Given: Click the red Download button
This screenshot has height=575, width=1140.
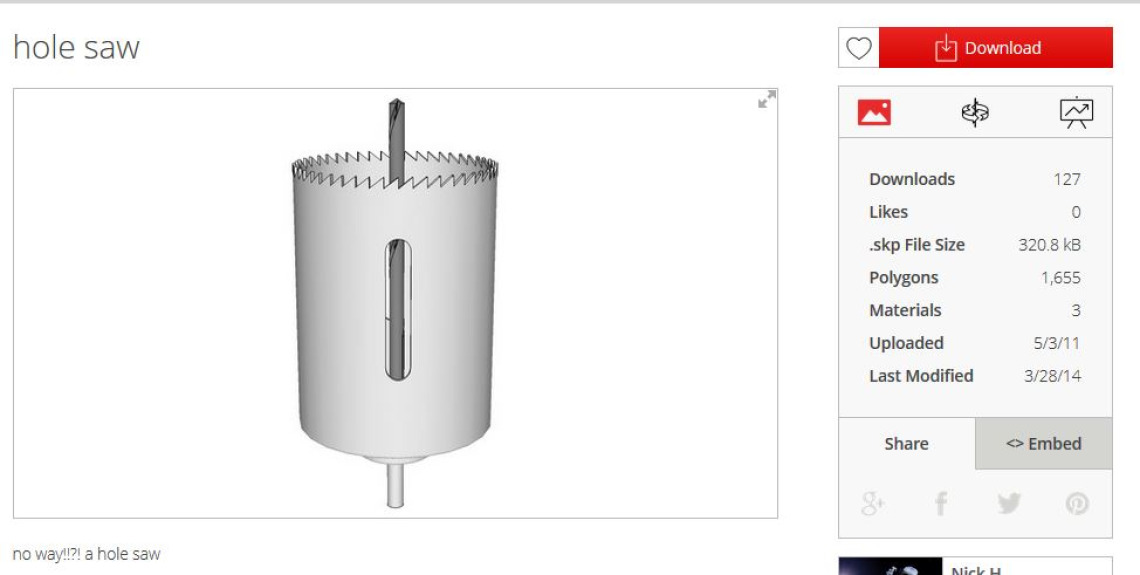Looking at the screenshot, I should tap(995, 48).
